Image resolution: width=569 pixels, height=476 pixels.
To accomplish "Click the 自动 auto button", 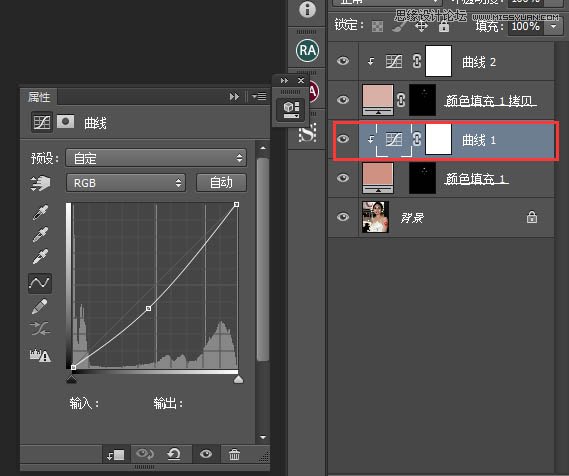I will (221, 182).
